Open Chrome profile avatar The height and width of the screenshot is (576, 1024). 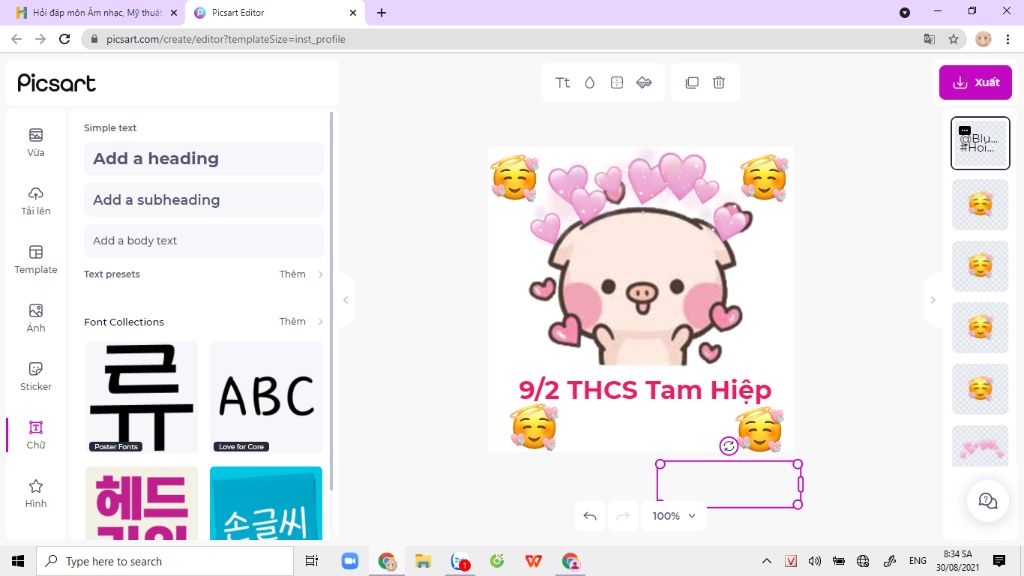tap(983, 39)
